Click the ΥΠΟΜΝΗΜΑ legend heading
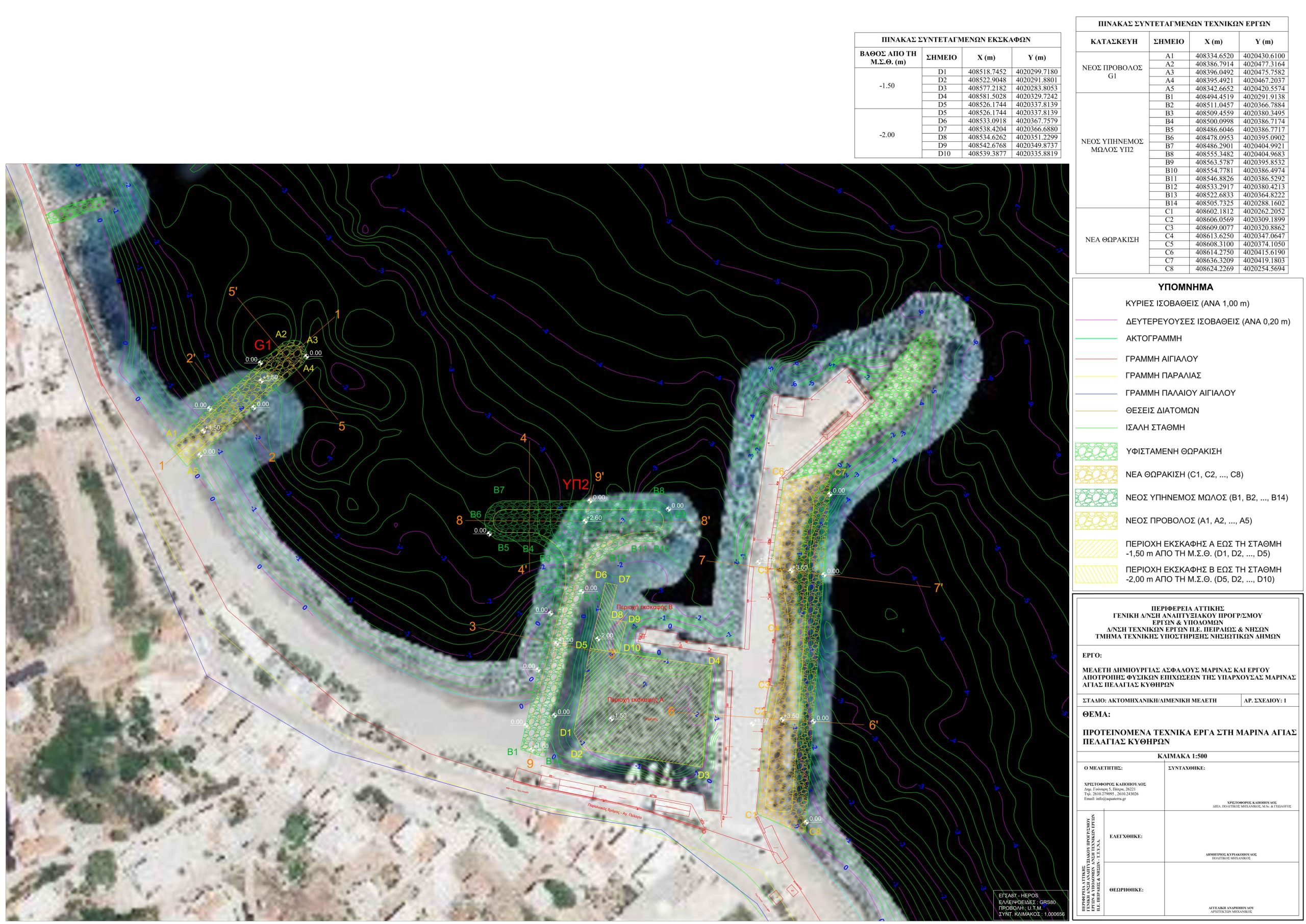Image resolution: width=1306 pixels, height=924 pixels. click(1187, 287)
